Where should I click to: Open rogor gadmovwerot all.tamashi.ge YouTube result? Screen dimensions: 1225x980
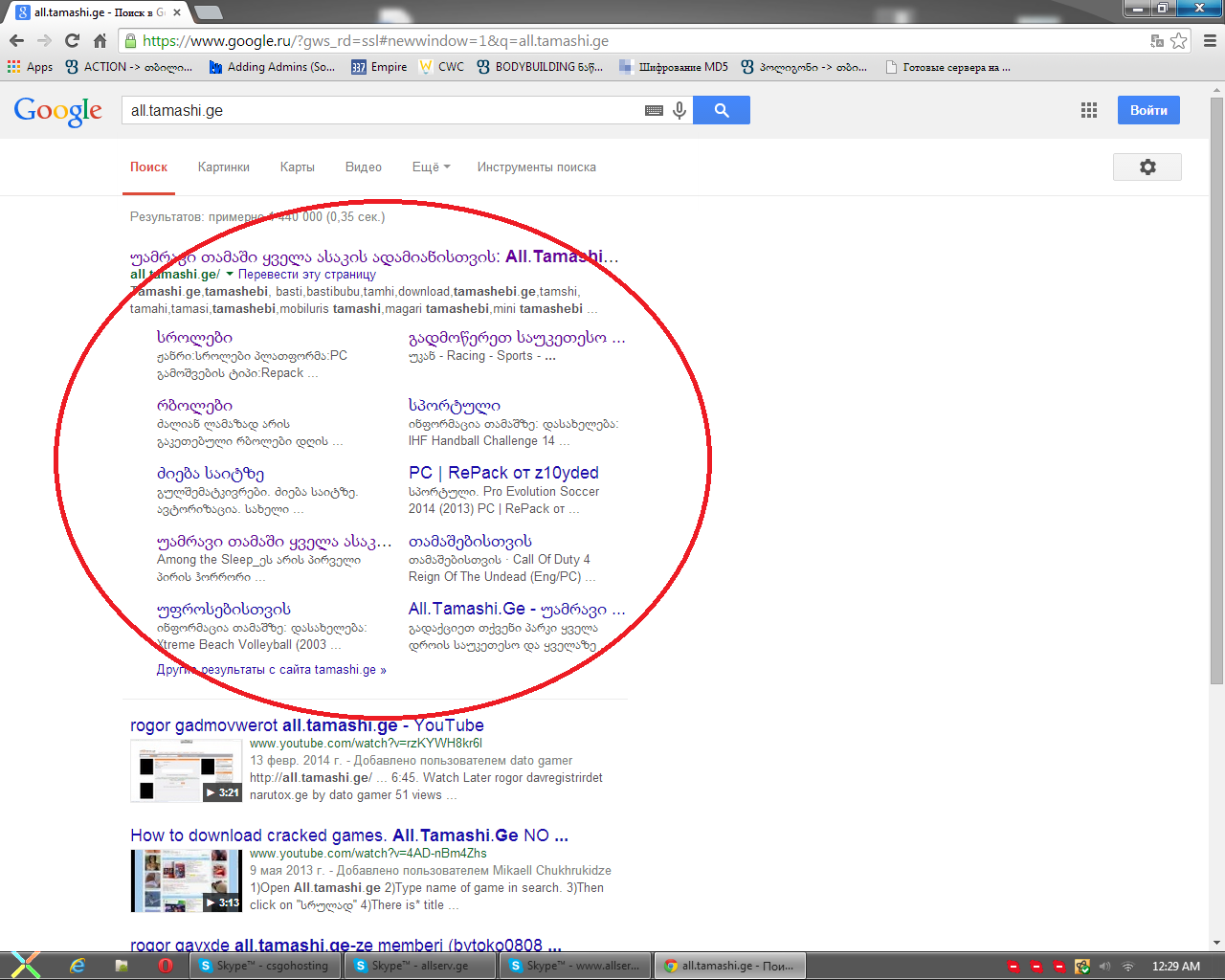point(307,725)
